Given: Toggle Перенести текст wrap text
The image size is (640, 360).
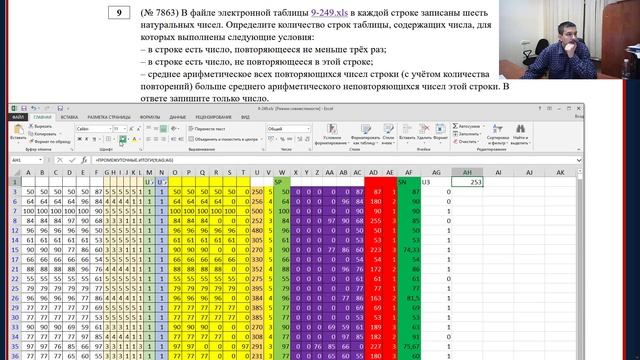Looking at the screenshot, I should [207, 129].
